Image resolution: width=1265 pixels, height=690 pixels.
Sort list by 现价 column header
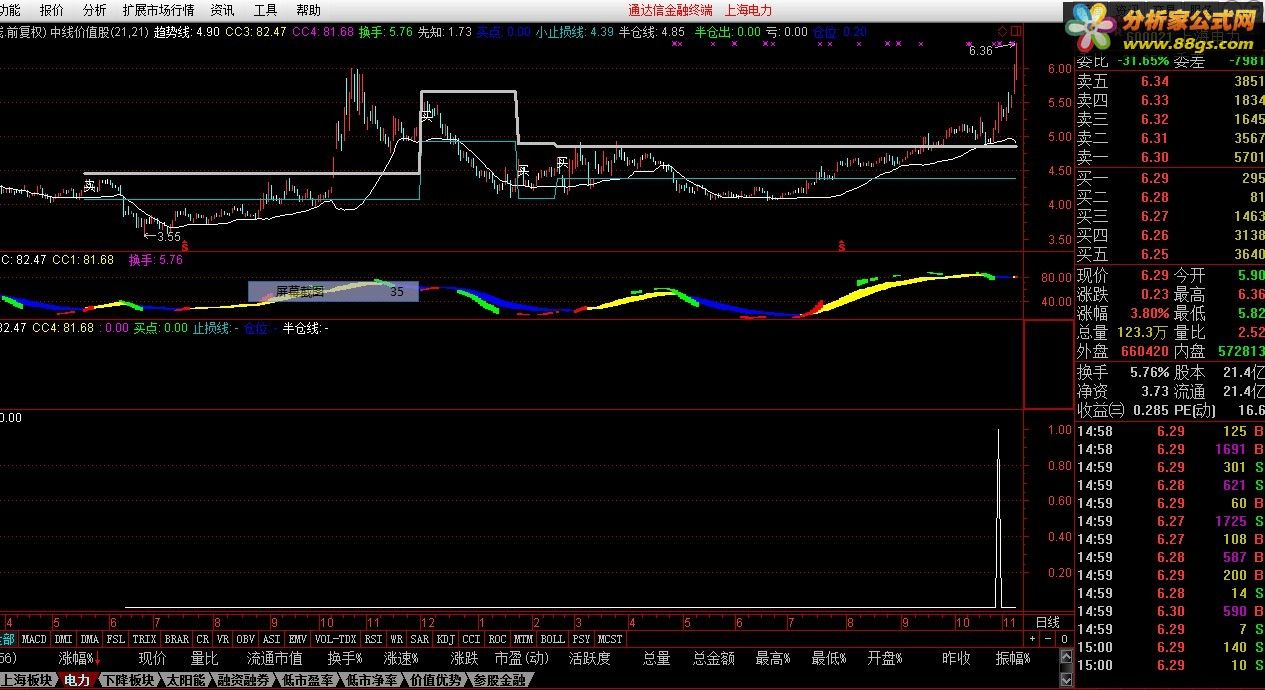coord(152,658)
